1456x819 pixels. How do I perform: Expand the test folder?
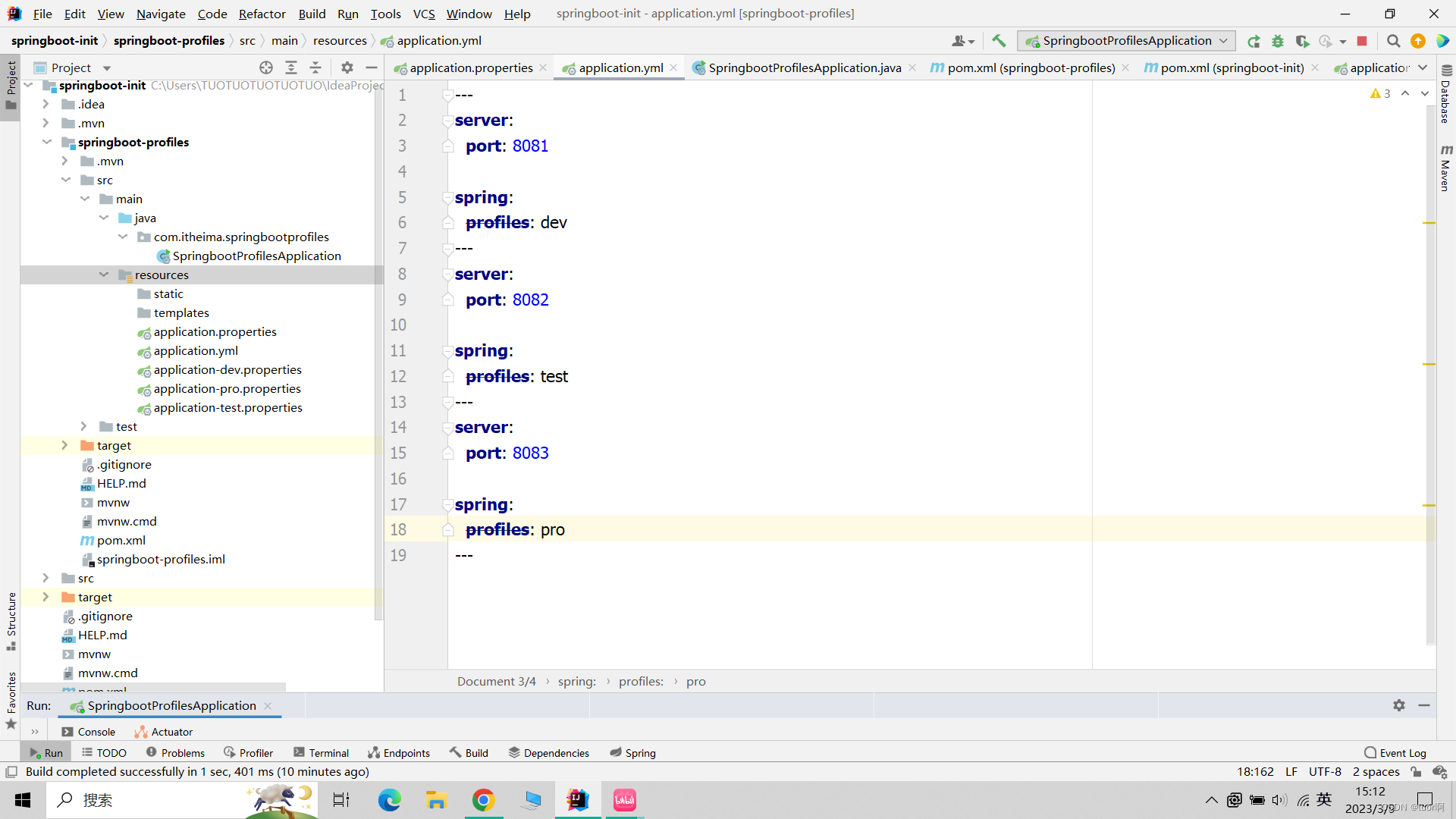[x=84, y=426]
